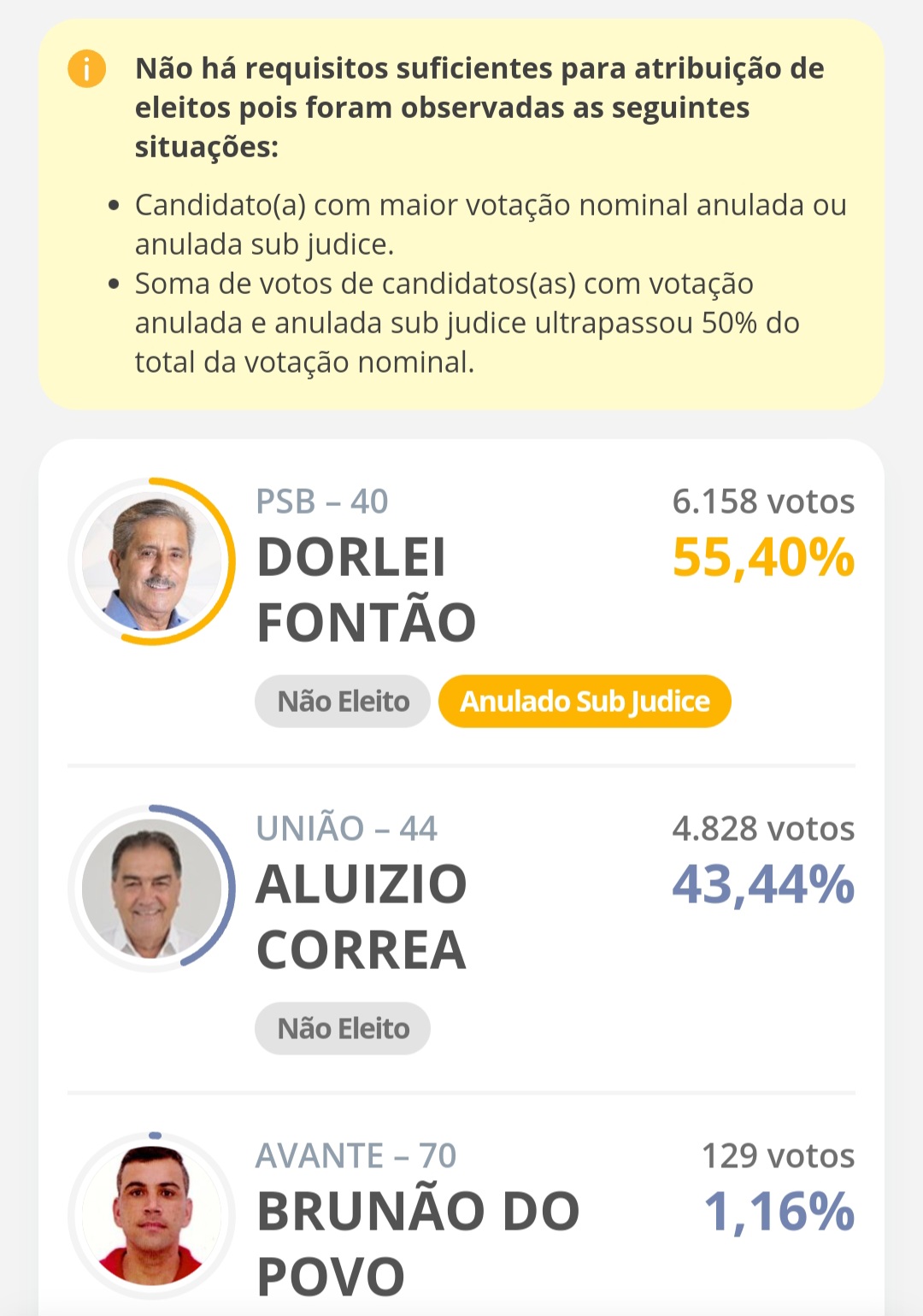Select the DORLEI FONTÃO candidate name
The width and height of the screenshot is (923, 1316).
pyautogui.click(x=366, y=590)
